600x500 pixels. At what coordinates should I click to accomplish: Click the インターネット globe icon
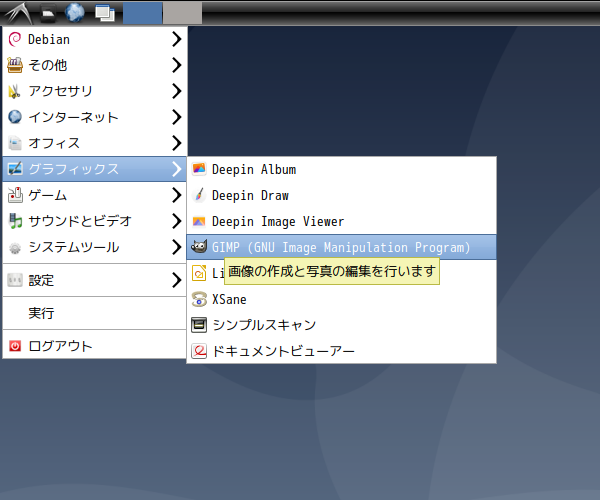pyautogui.click(x=15, y=117)
